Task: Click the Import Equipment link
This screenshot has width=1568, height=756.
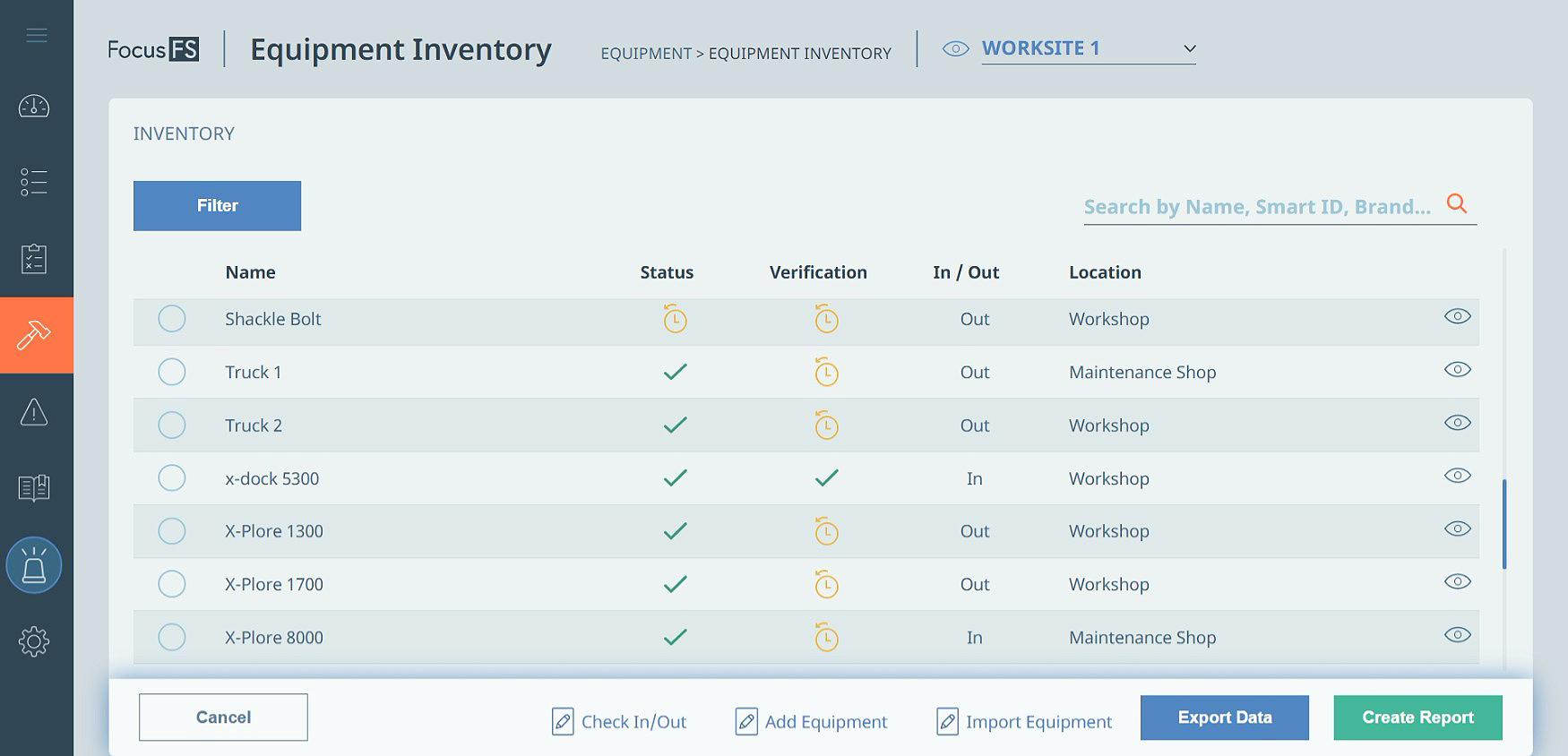Action: coord(1038,722)
